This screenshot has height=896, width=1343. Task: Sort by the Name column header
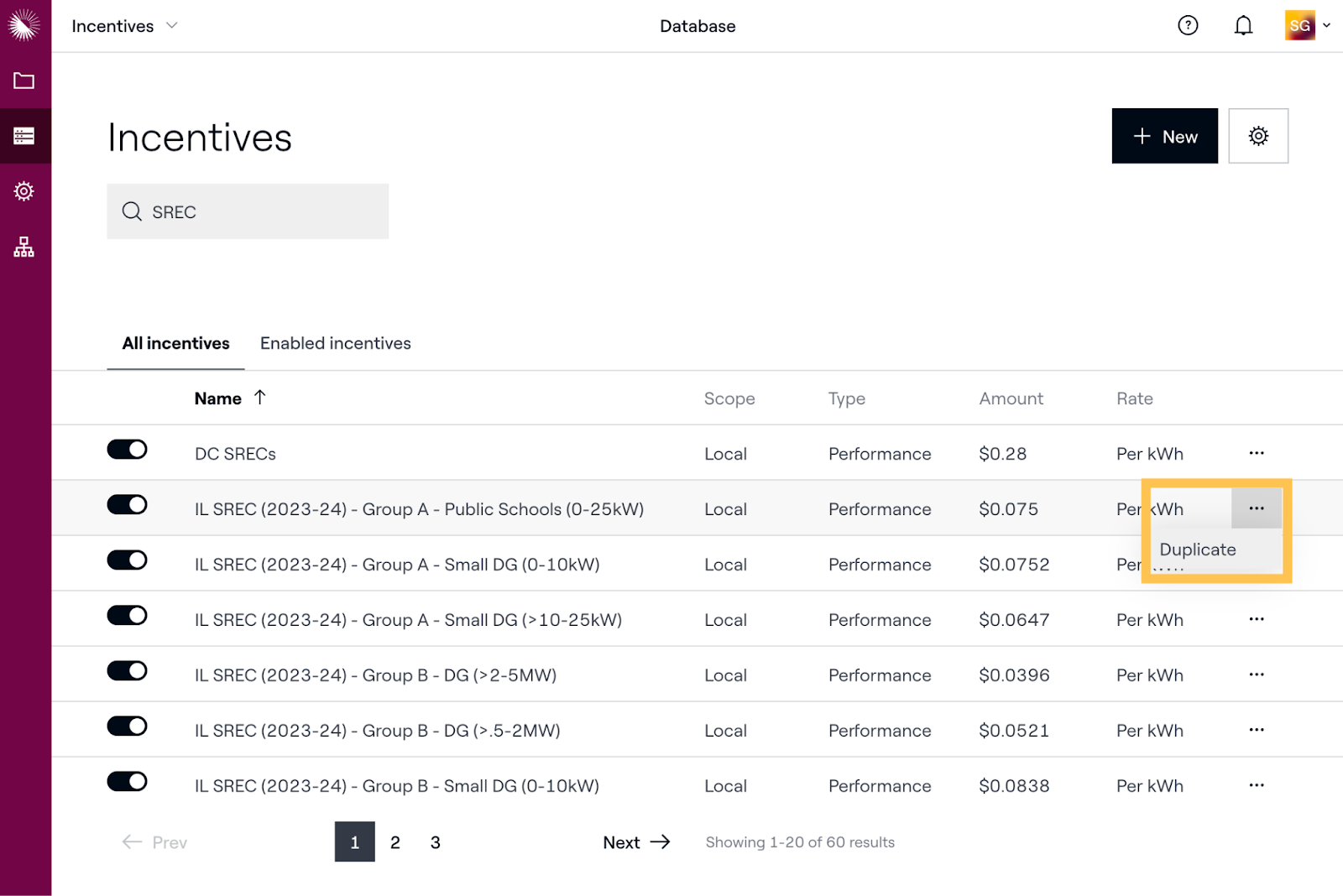[218, 399]
